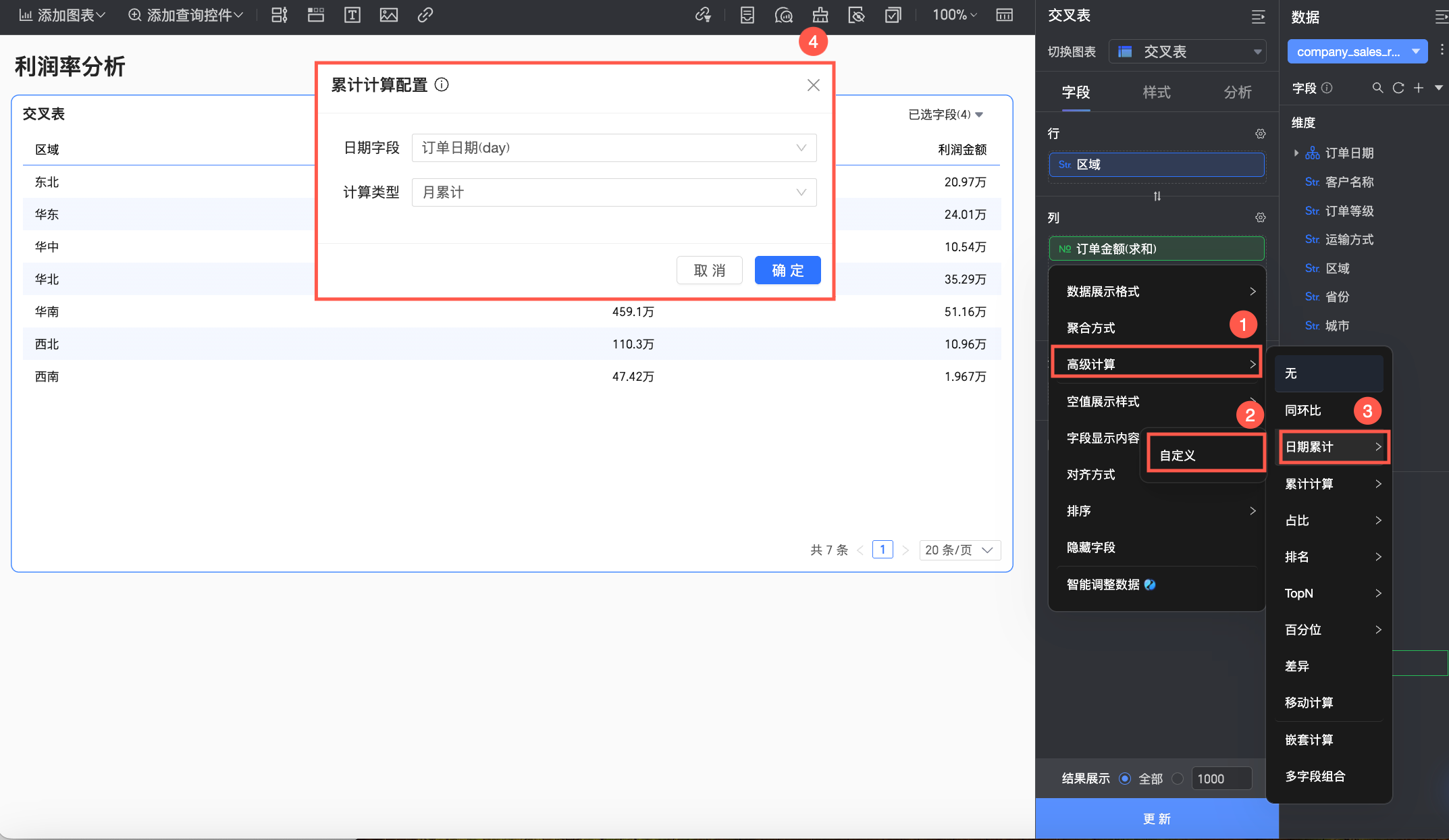Click the 1000 result limit input field
Viewport: 1449px width, 840px height.
click(1221, 779)
